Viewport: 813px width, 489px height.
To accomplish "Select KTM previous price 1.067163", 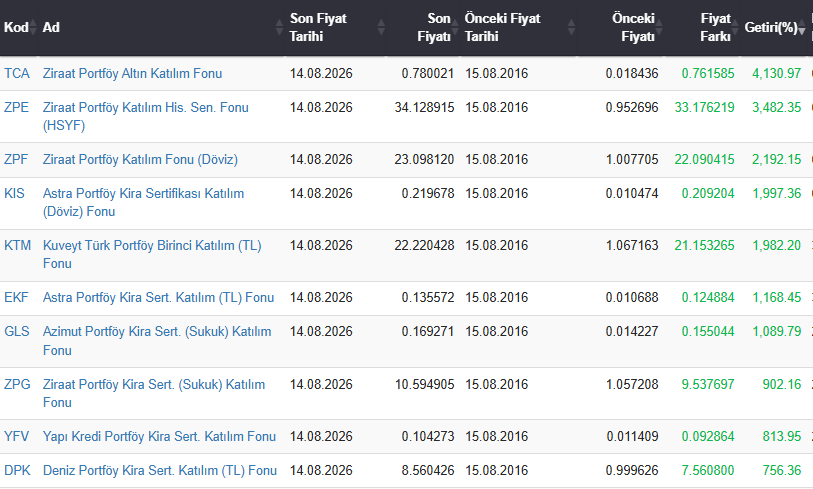I will [632, 245].
